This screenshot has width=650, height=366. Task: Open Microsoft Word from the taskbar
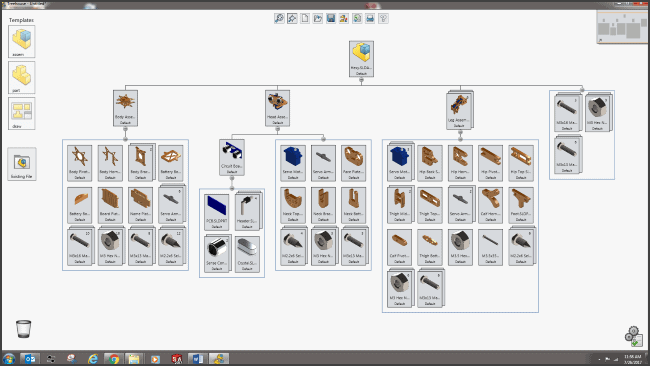coord(197,359)
